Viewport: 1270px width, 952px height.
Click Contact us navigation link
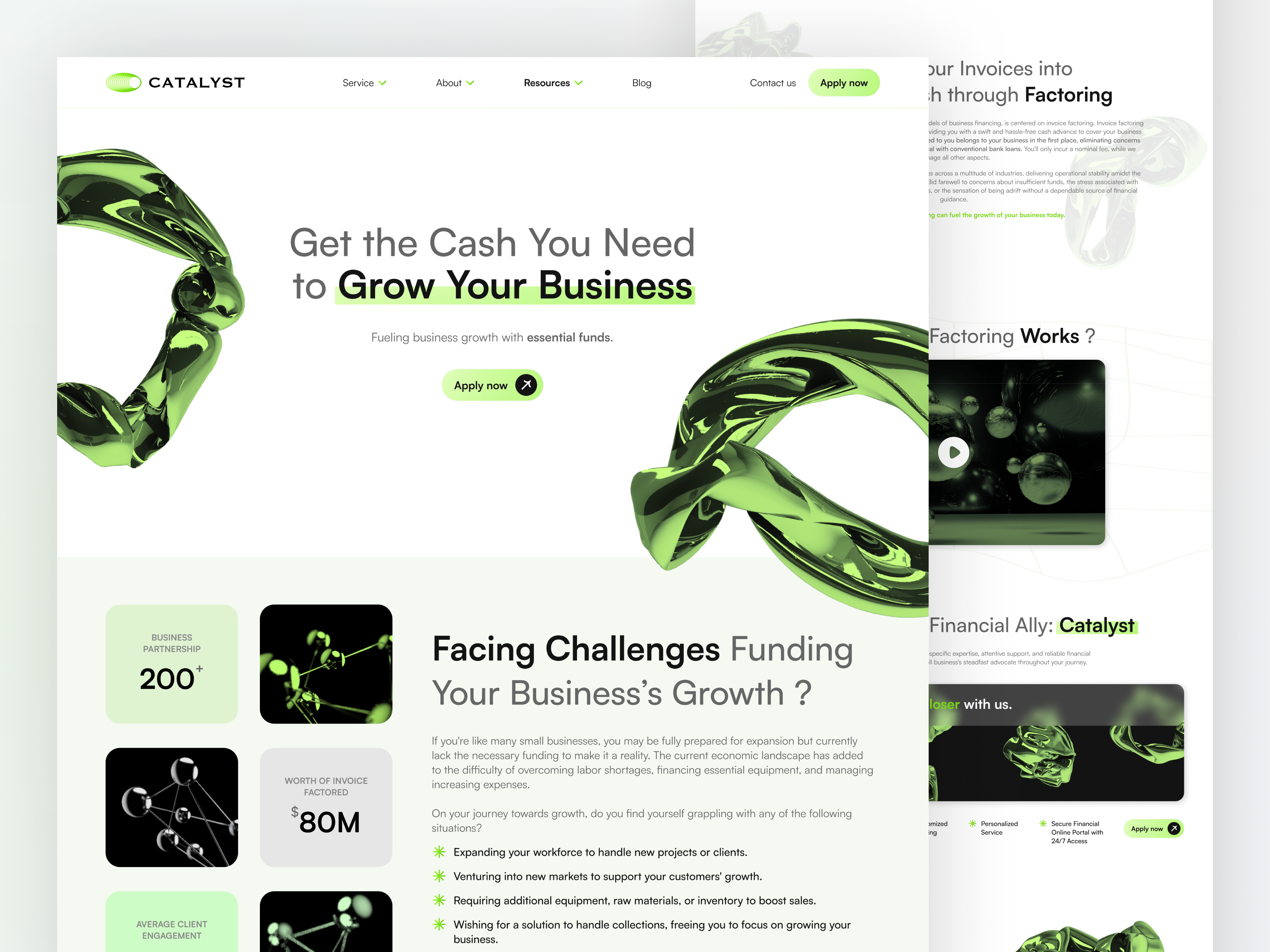pos(773,83)
